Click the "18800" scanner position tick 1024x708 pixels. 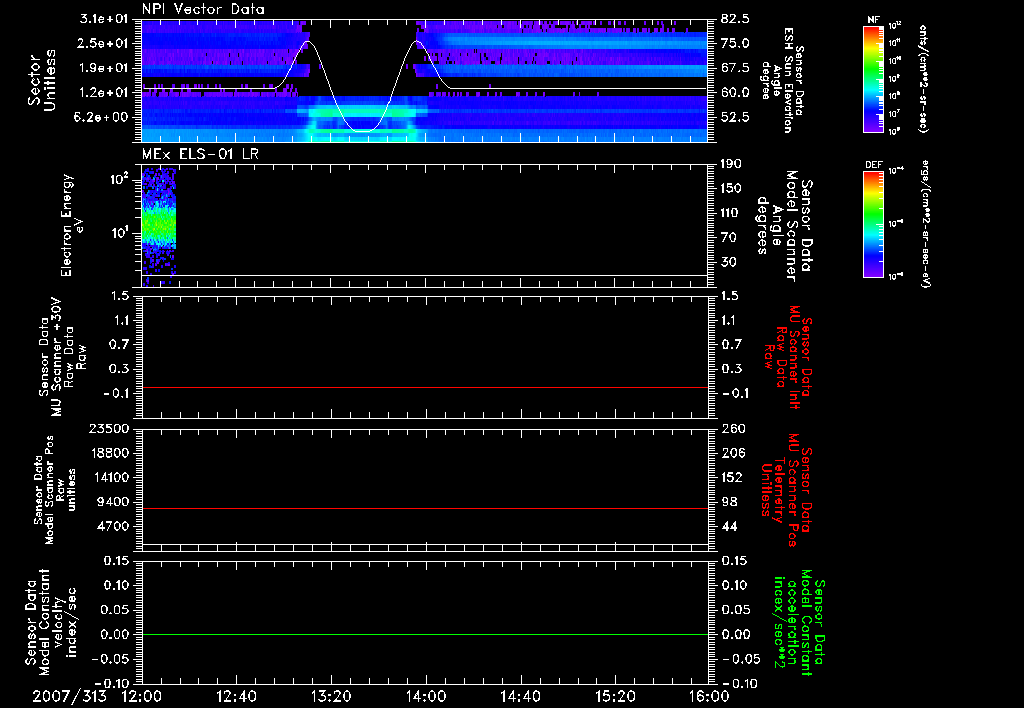click(108, 453)
